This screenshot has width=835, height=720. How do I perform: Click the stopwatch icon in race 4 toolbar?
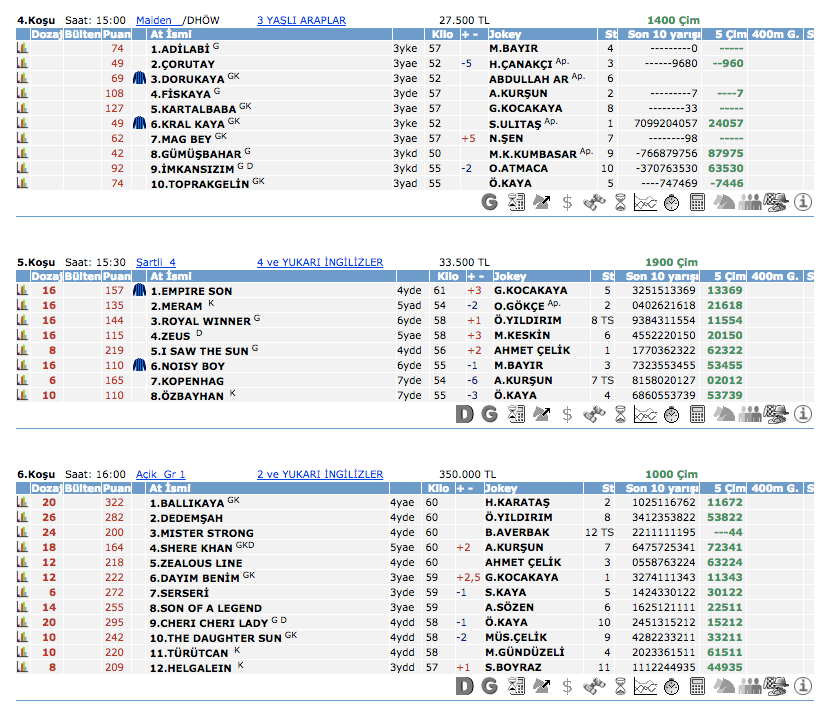click(x=672, y=202)
